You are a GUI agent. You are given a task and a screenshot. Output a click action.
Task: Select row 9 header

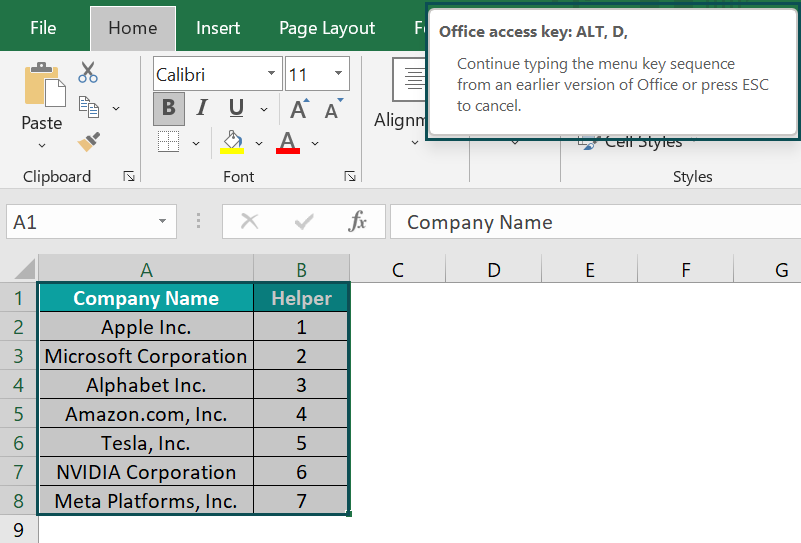click(x=18, y=530)
